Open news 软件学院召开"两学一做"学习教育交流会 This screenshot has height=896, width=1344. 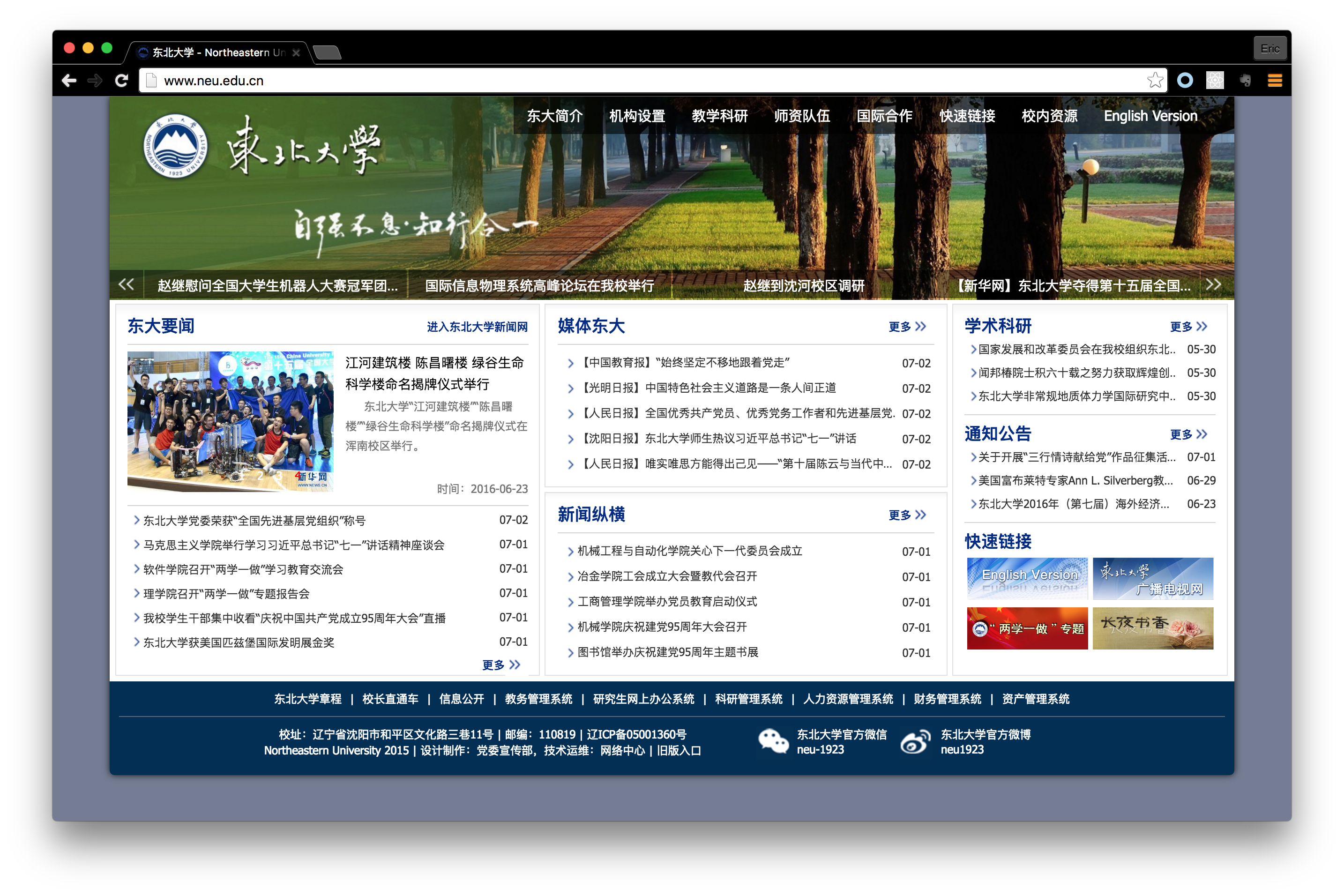[x=243, y=569]
